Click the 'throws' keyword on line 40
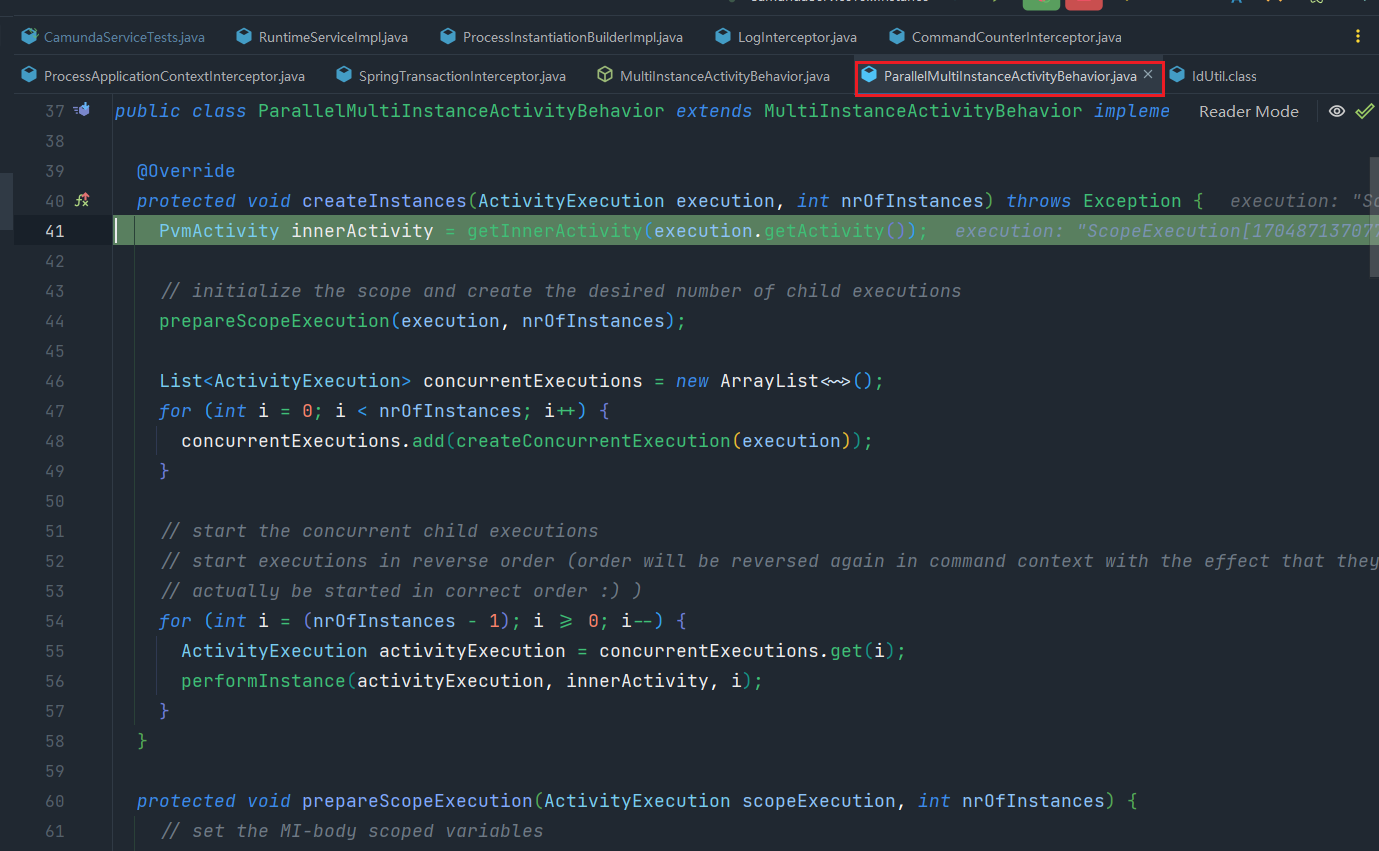Viewport: 1379px width, 851px height. [x=1039, y=201]
